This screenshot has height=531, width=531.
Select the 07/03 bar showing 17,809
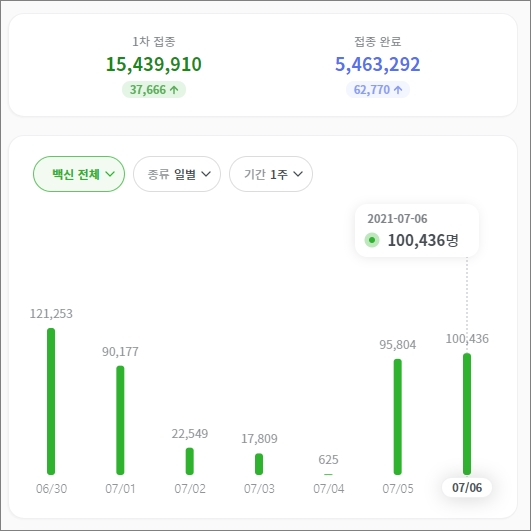pos(259,464)
